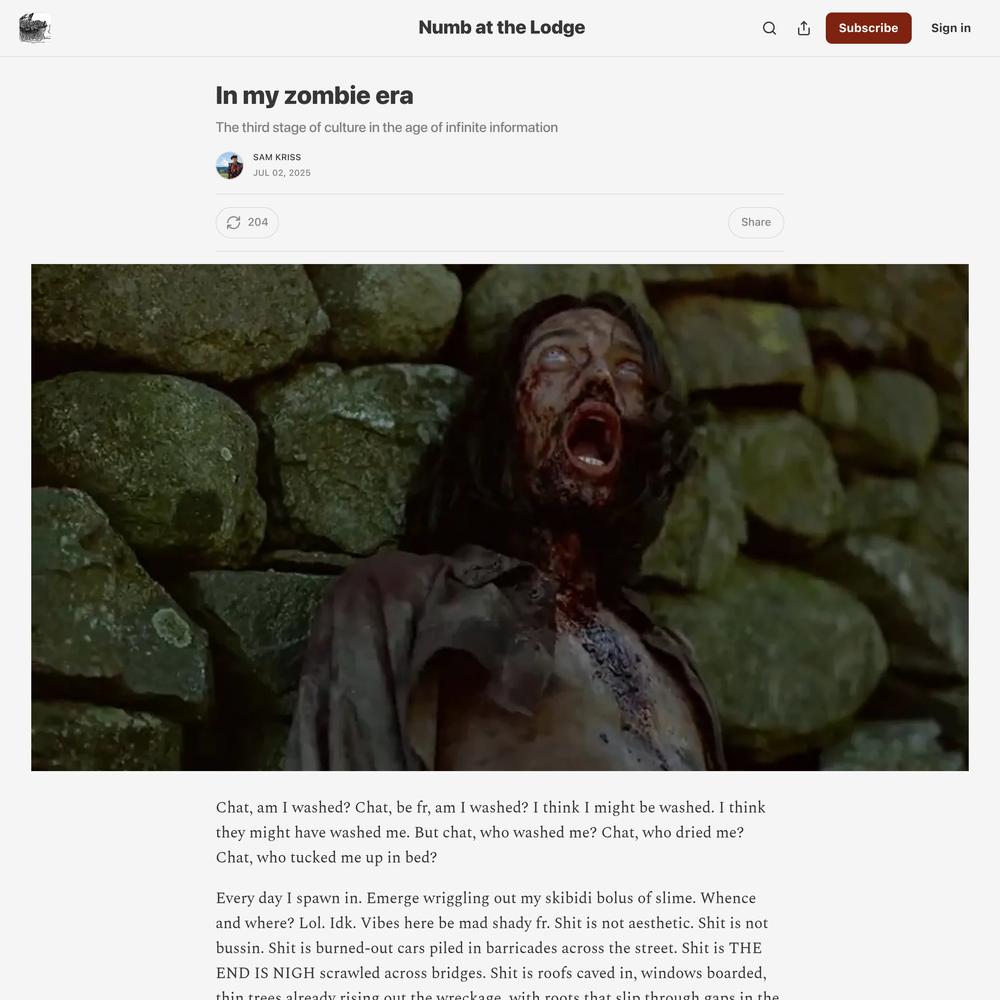
Task: Open the Numb at the Lodge title
Action: (x=501, y=27)
